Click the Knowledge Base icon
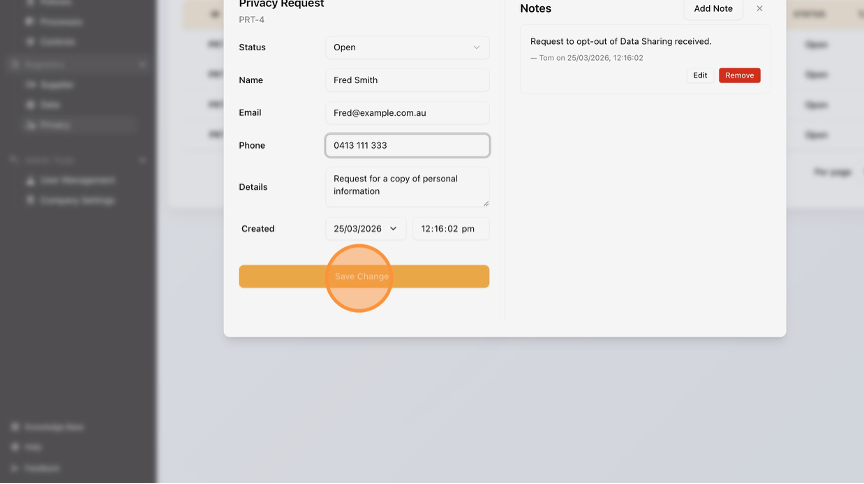This screenshot has height=484, width=864. (14, 427)
